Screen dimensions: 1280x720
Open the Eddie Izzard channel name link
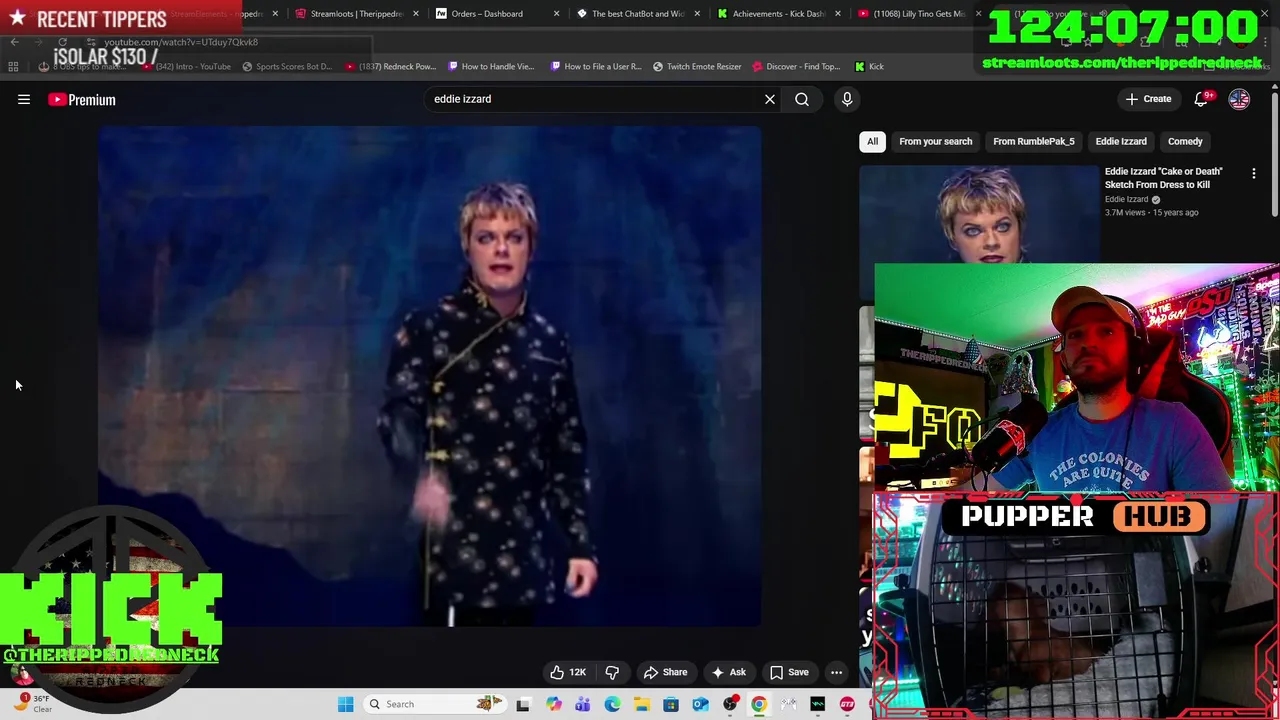(x=1126, y=199)
